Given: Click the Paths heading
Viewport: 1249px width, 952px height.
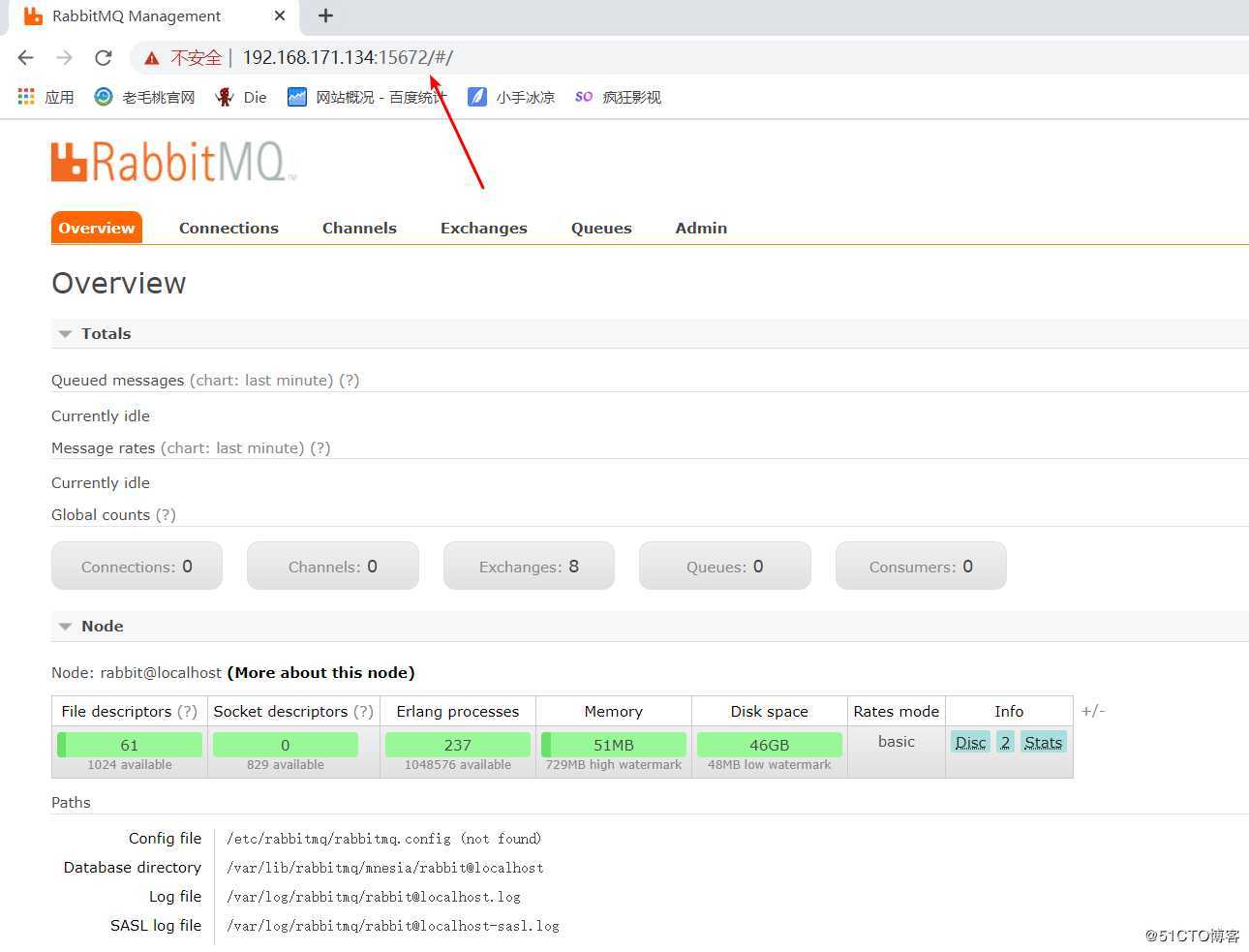Looking at the screenshot, I should pyautogui.click(x=71, y=802).
